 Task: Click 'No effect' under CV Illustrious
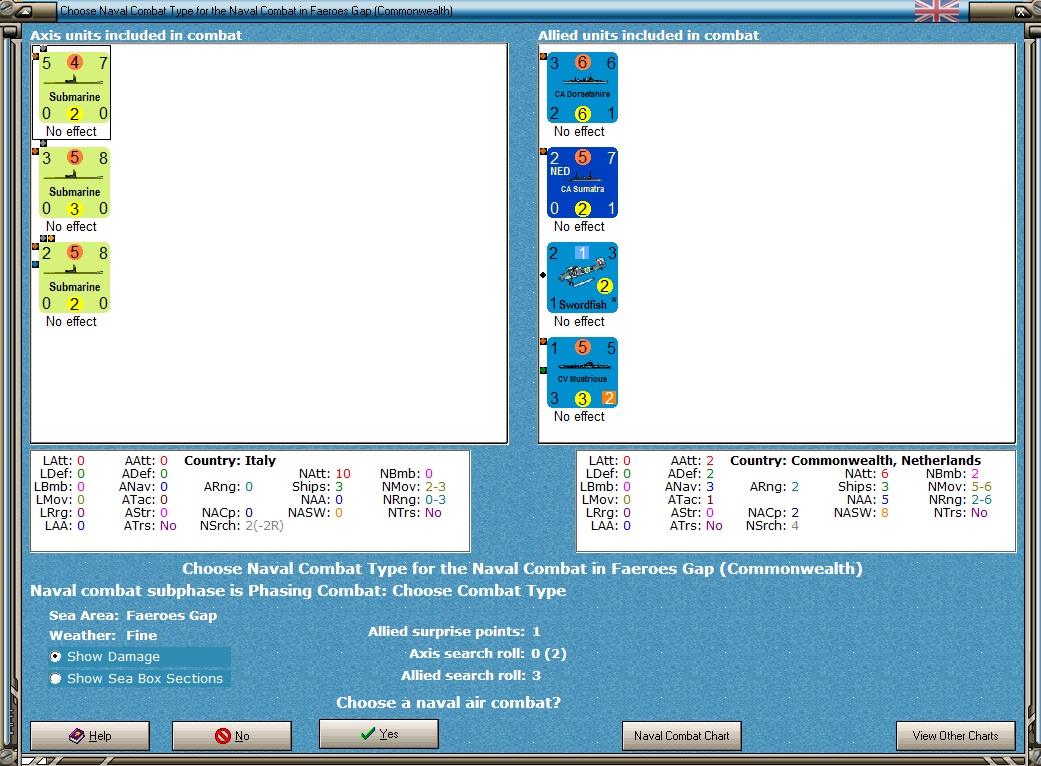pos(579,416)
